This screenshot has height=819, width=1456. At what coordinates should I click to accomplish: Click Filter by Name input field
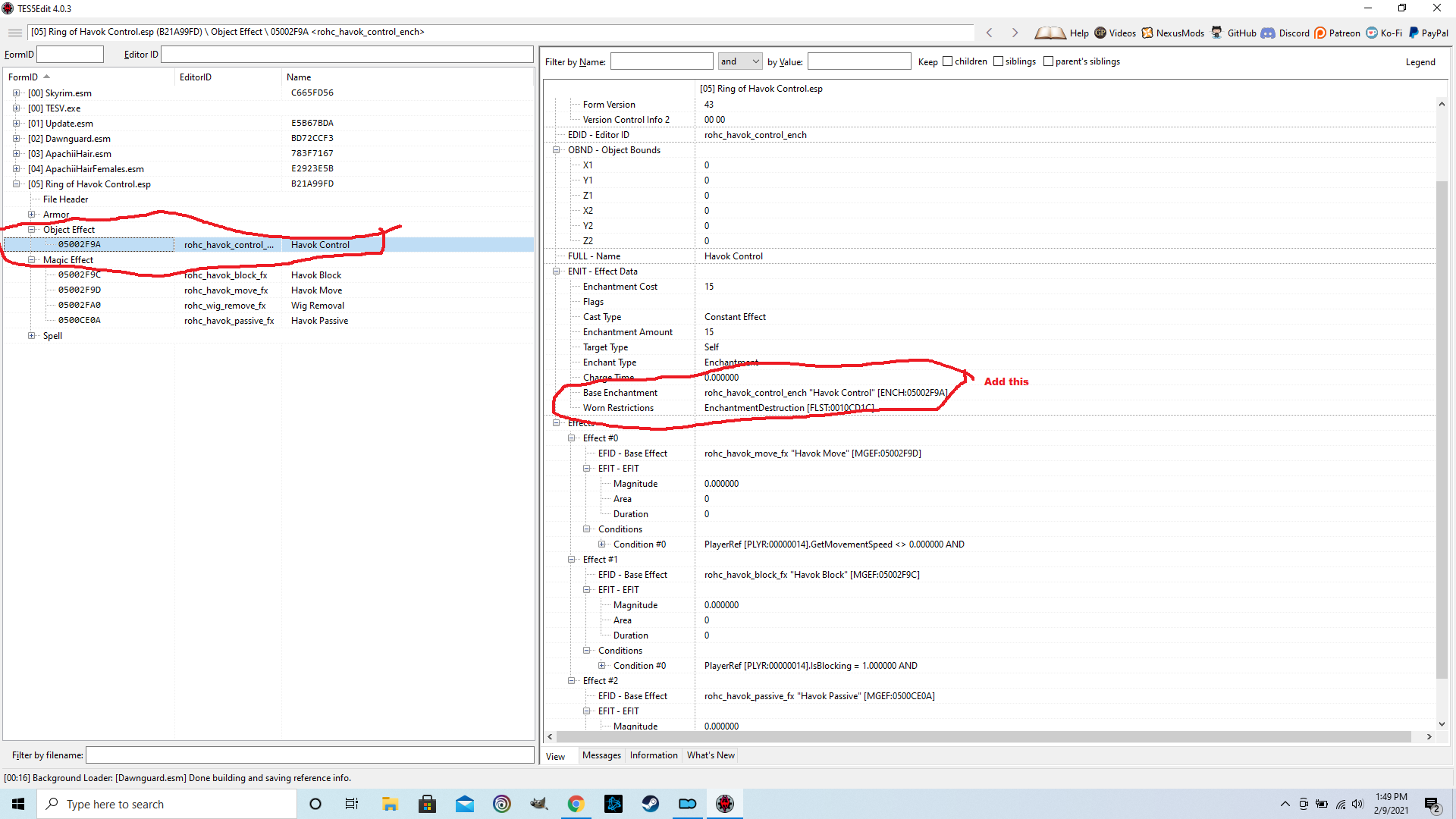[x=660, y=61]
